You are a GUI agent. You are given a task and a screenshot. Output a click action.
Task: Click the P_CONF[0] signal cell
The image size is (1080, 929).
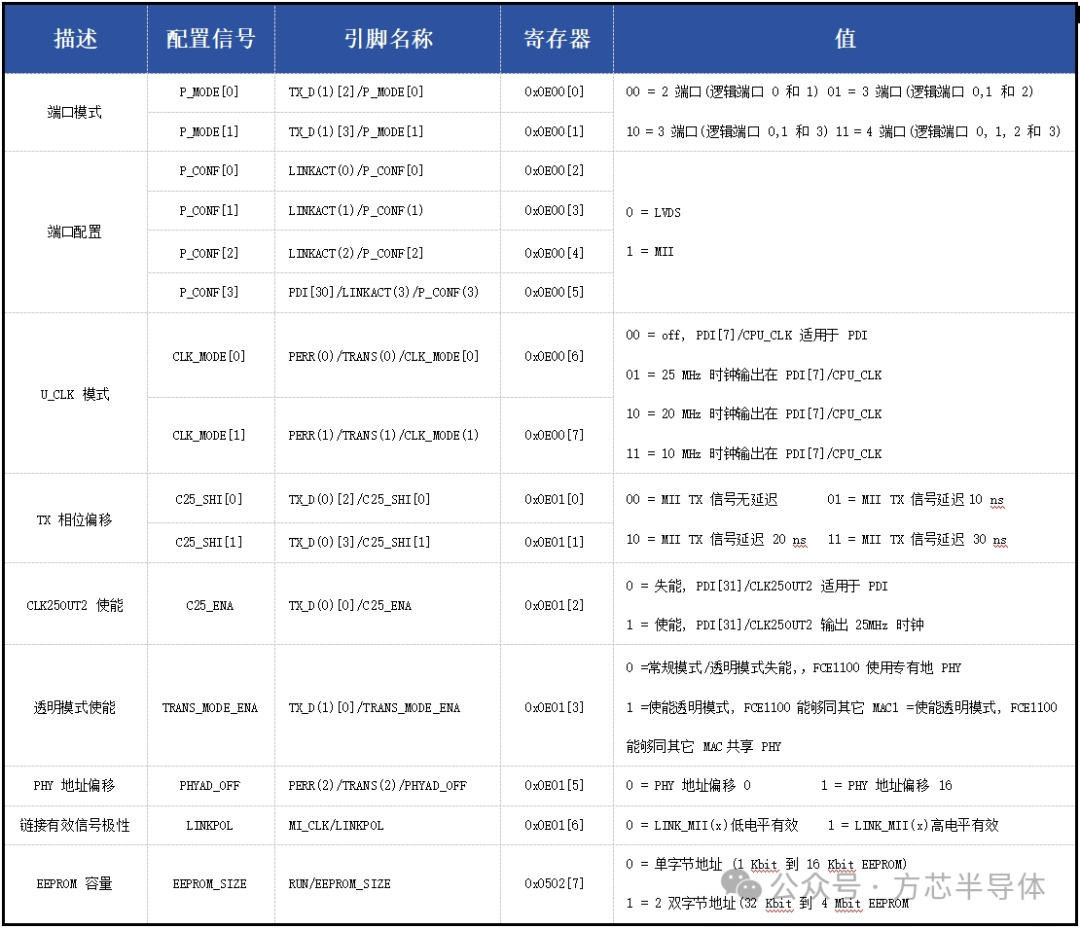tap(209, 171)
